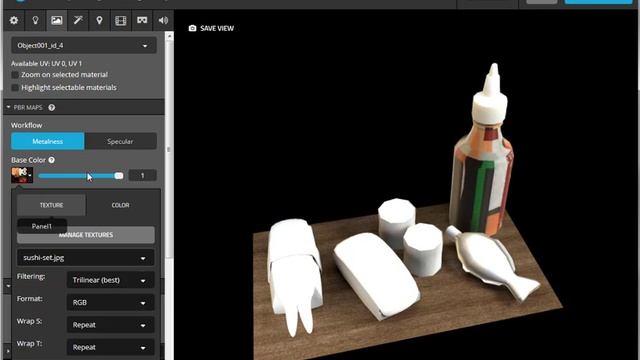Select the Materials image tab
The height and width of the screenshot is (360, 640).
click(57, 20)
